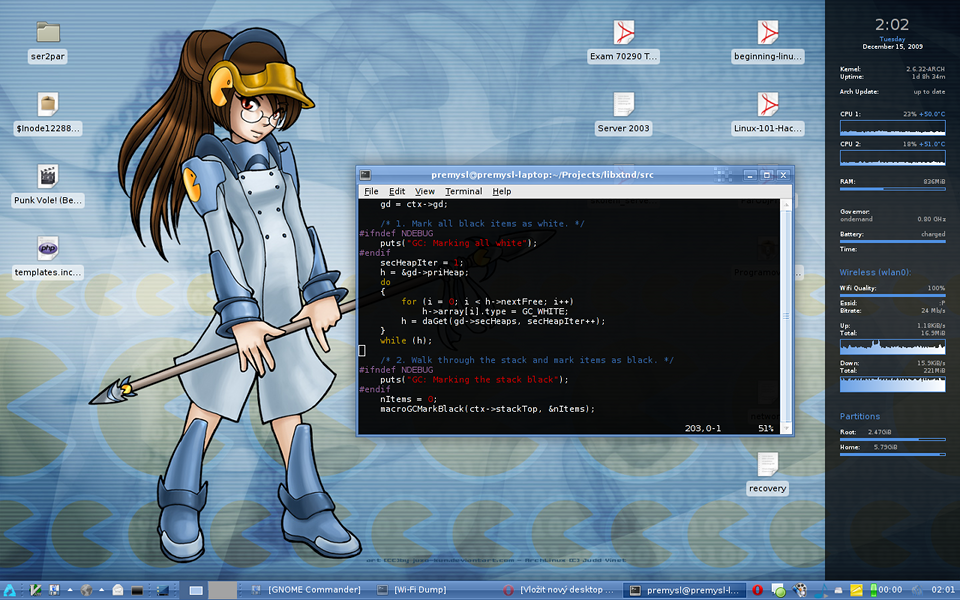
Task: Open the mail envelope launcher
Action: pyautogui.click(x=118, y=590)
